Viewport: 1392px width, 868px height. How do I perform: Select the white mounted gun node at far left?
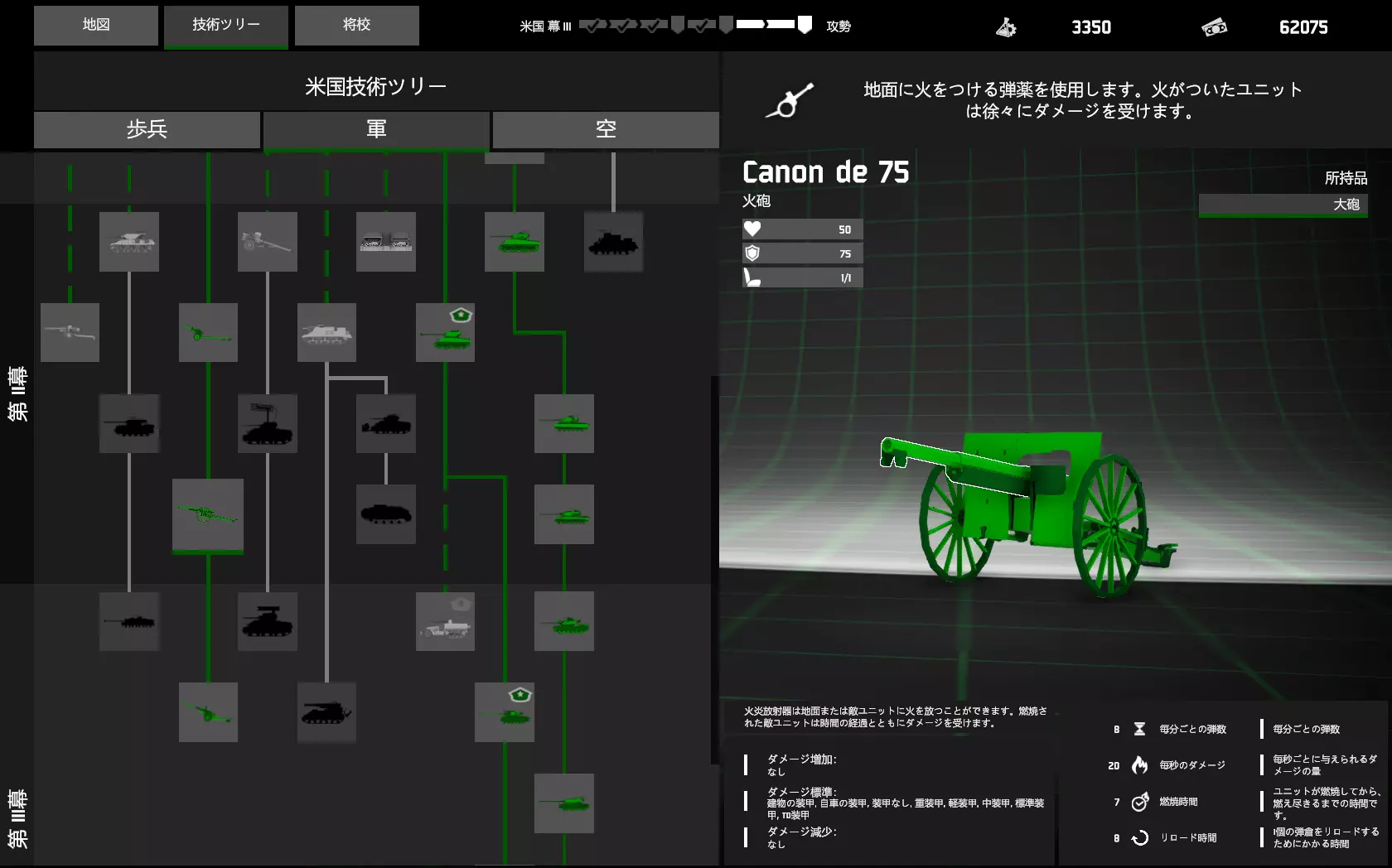point(70,332)
